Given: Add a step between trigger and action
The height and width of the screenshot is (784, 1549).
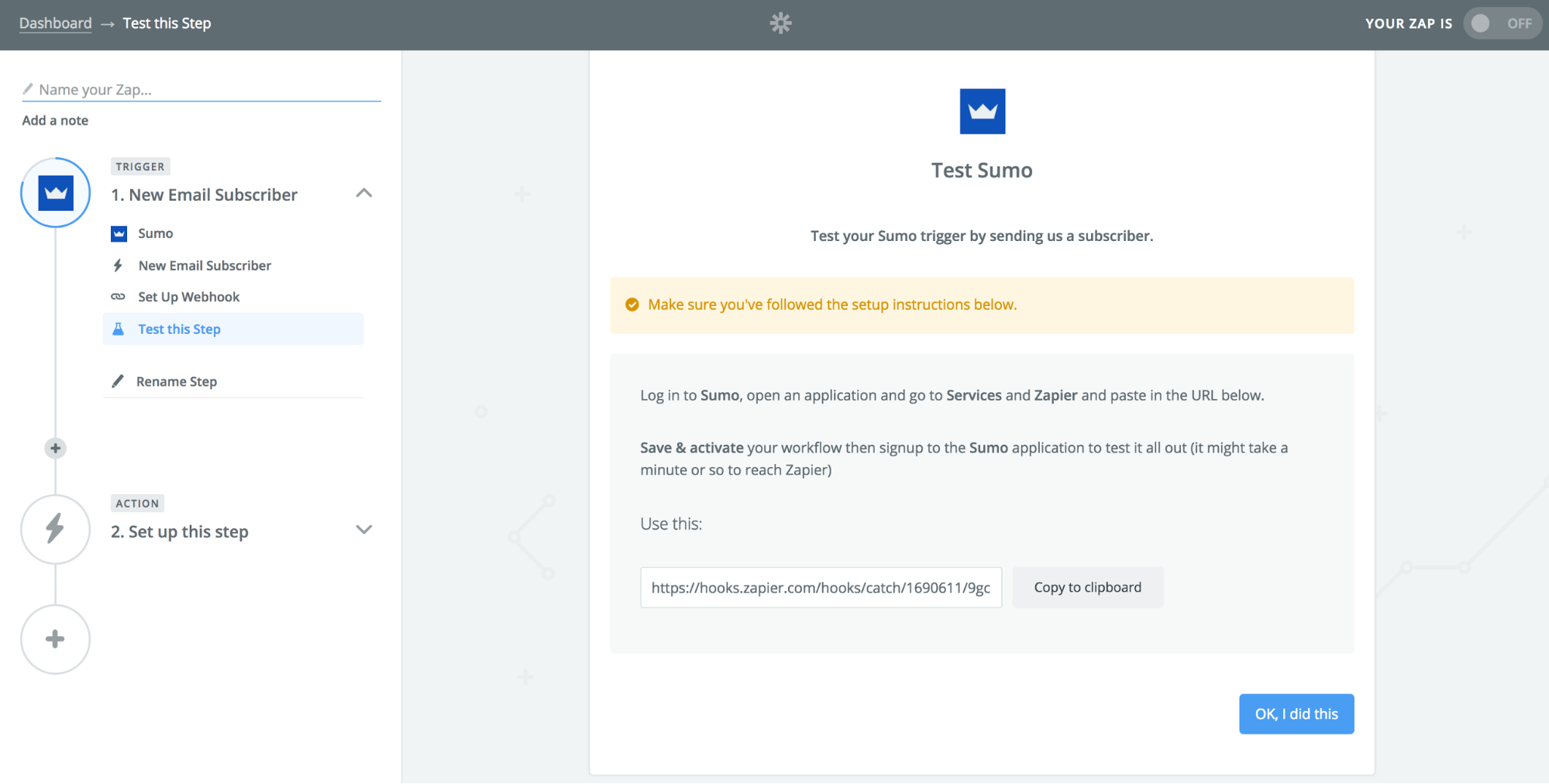Looking at the screenshot, I should pyautogui.click(x=55, y=448).
